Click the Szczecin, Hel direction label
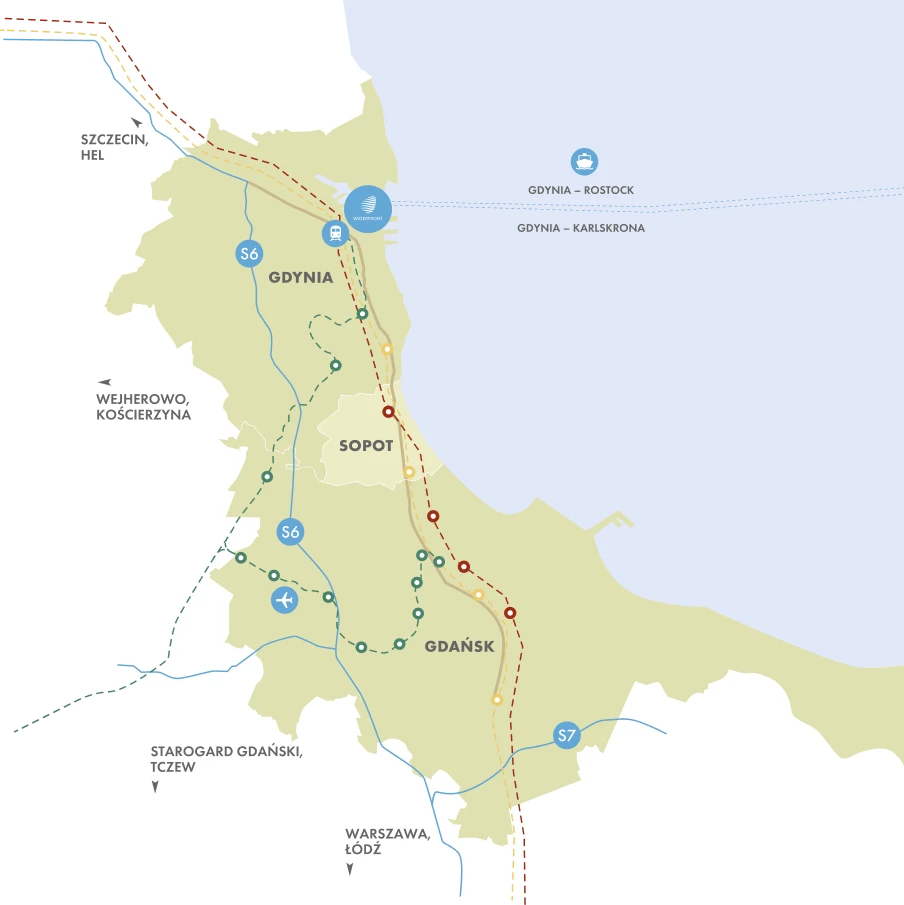The image size is (904, 905). tap(115, 148)
